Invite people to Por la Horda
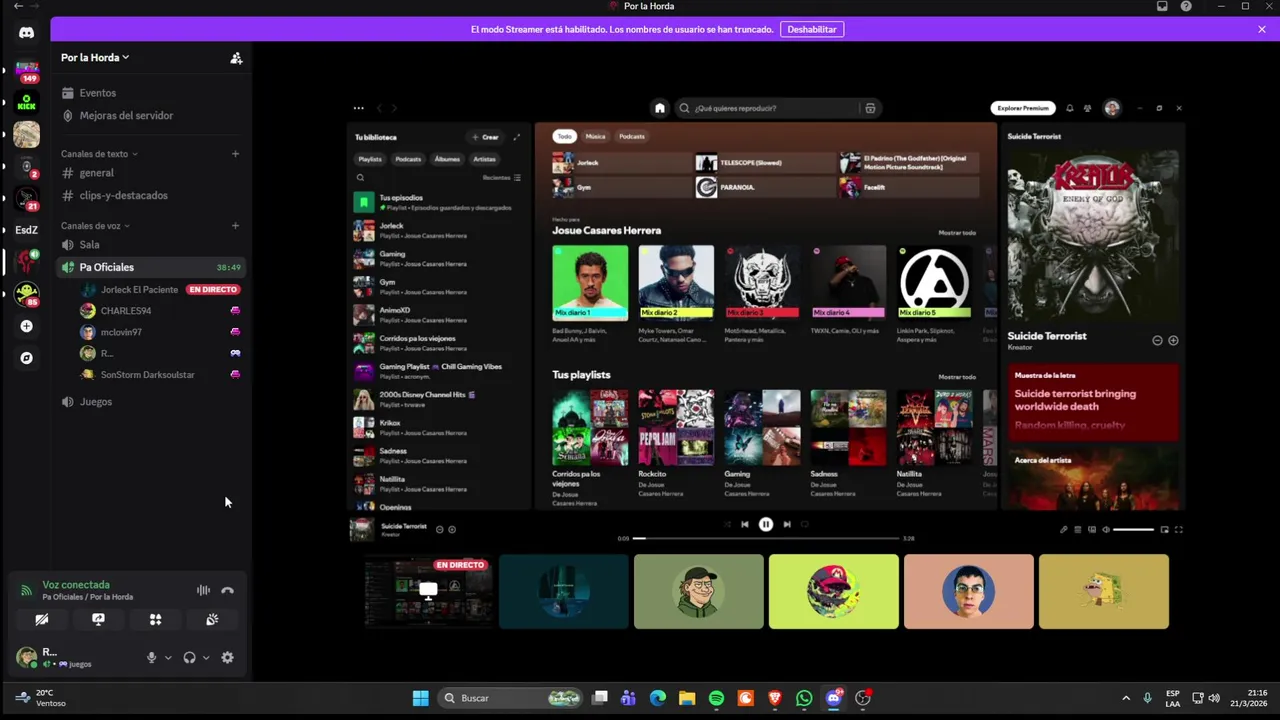The image size is (1280, 720). (236, 58)
